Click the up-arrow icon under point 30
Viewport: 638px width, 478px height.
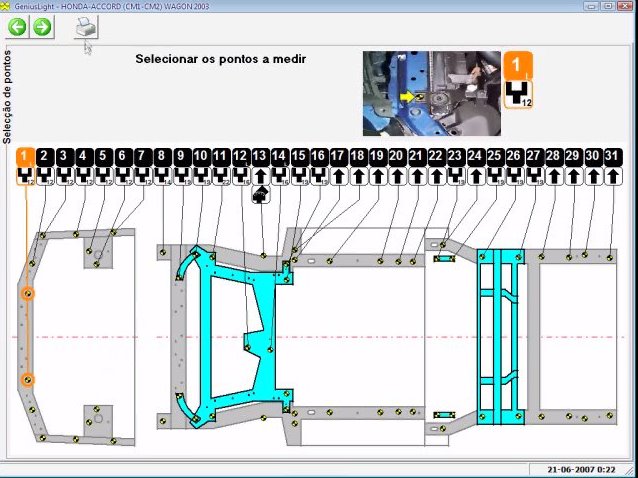(x=594, y=177)
